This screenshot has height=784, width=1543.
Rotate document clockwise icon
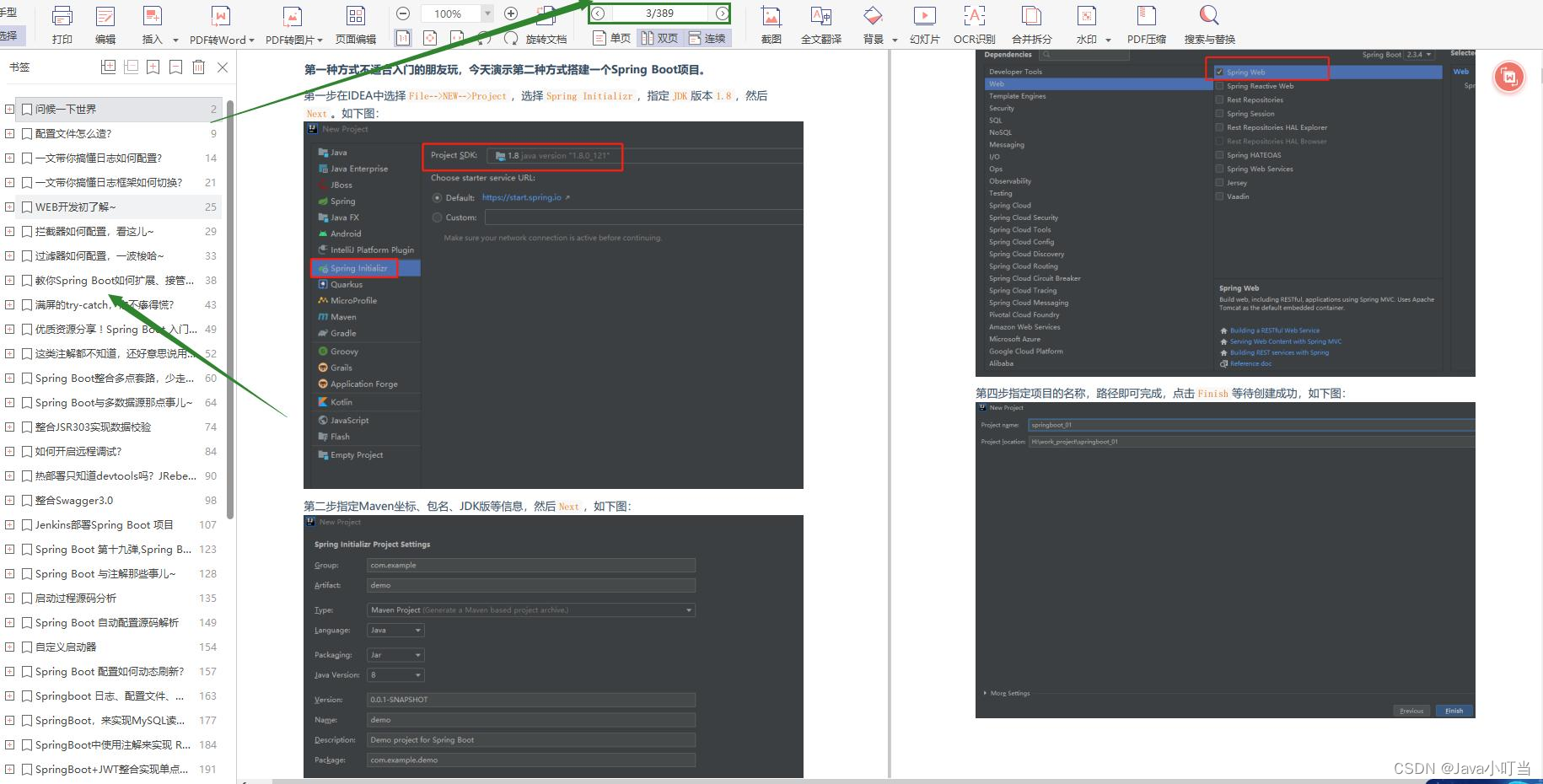coord(511,38)
